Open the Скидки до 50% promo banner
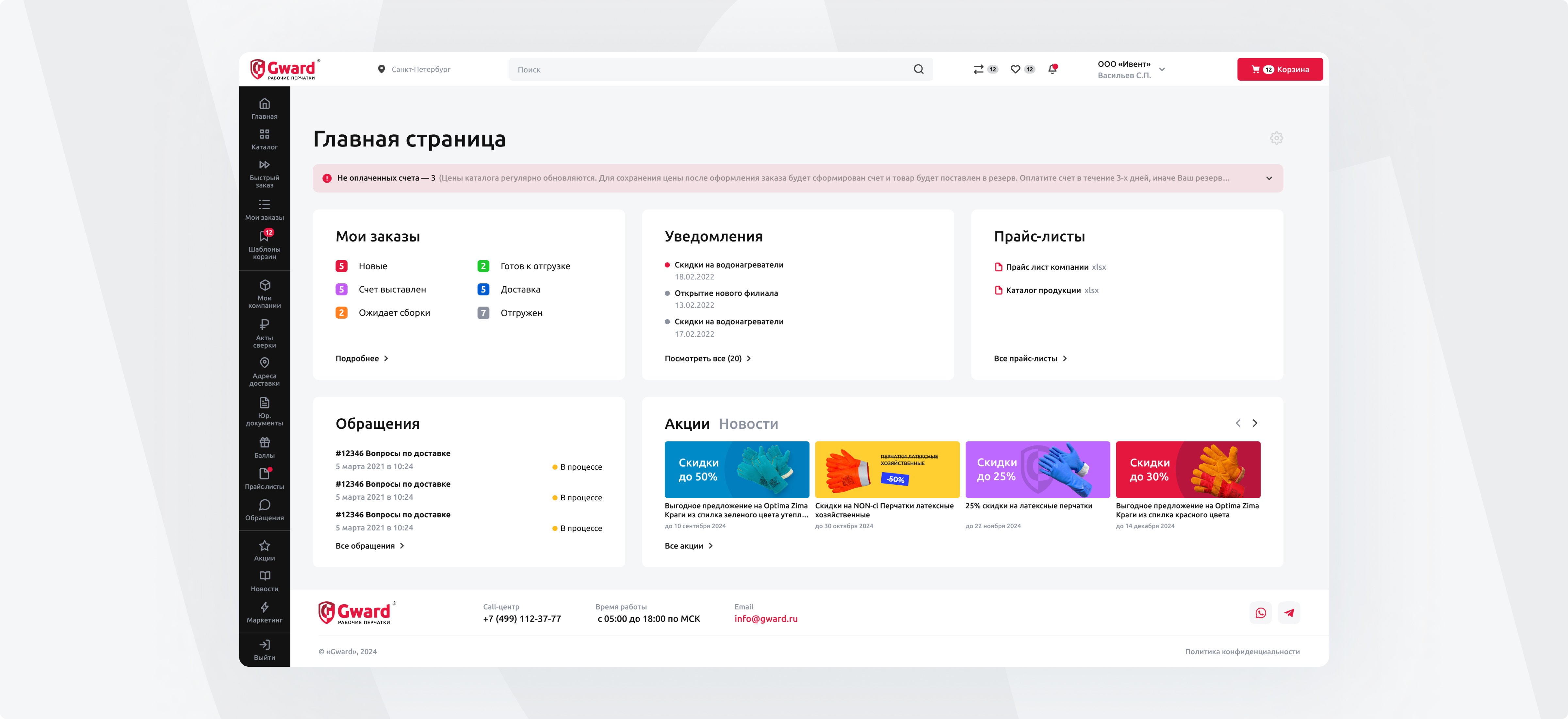1568x719 pixels. 737,469
